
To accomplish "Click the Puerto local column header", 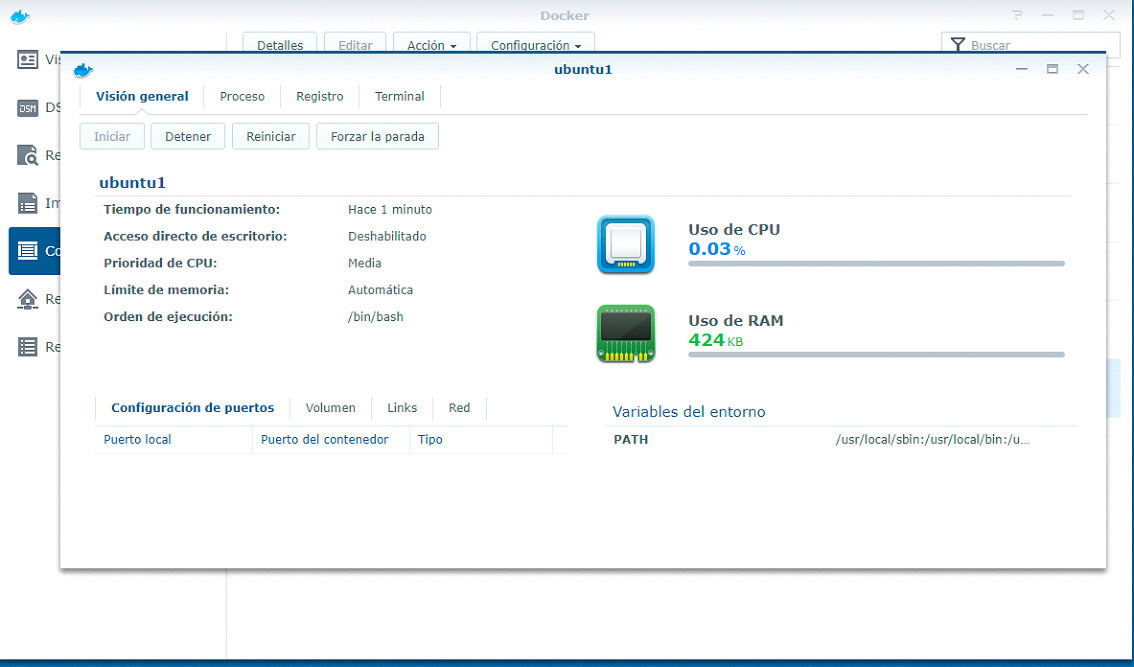I will coord(174,440).
